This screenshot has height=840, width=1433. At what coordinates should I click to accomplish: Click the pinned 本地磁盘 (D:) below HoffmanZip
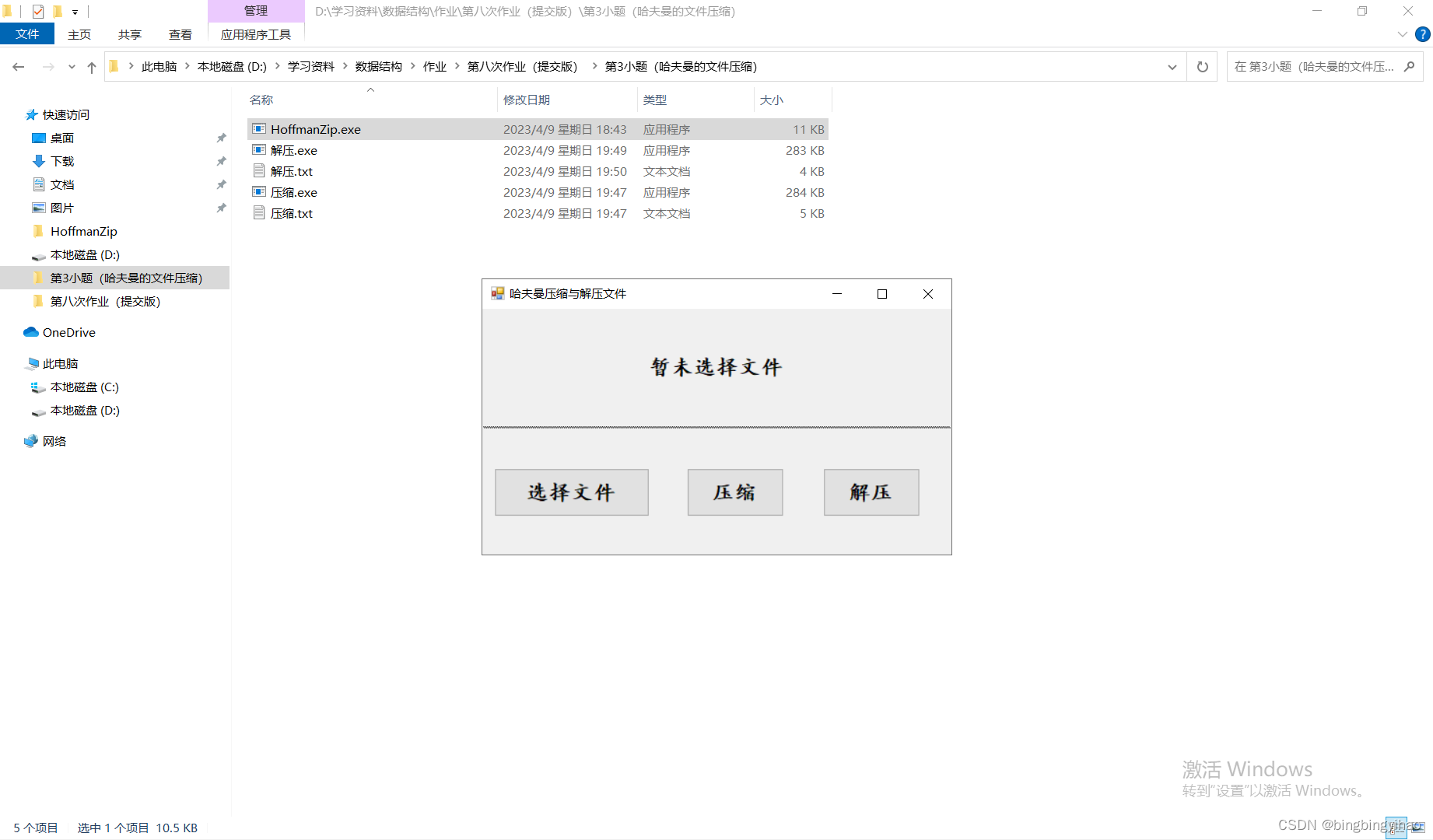pyautogui.click(x=85, y=254)
